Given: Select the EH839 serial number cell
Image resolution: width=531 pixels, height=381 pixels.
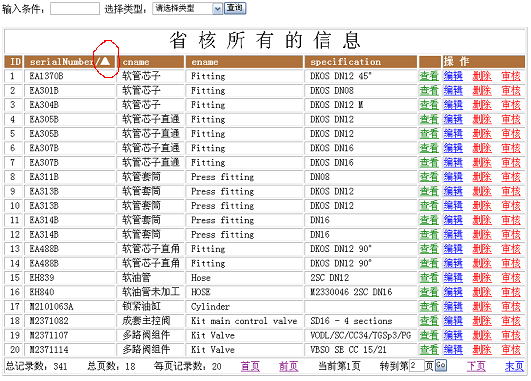Looking at the screenshot, I should pyautogui.click(x=70, y=278).
